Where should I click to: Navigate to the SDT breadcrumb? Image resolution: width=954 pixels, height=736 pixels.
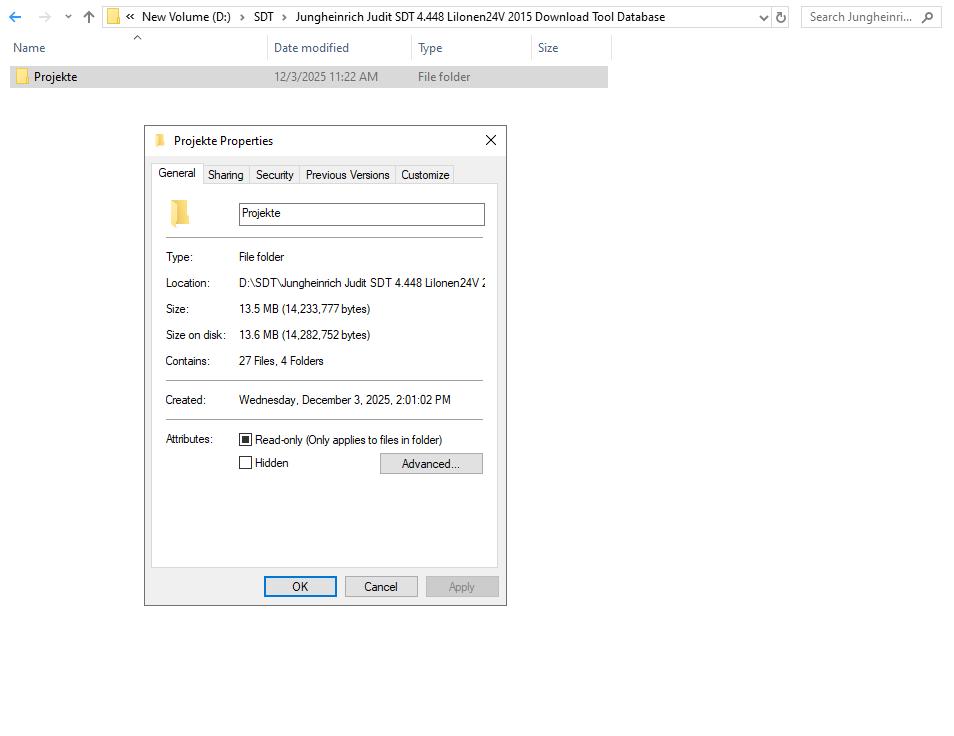(x=263, y=17)
